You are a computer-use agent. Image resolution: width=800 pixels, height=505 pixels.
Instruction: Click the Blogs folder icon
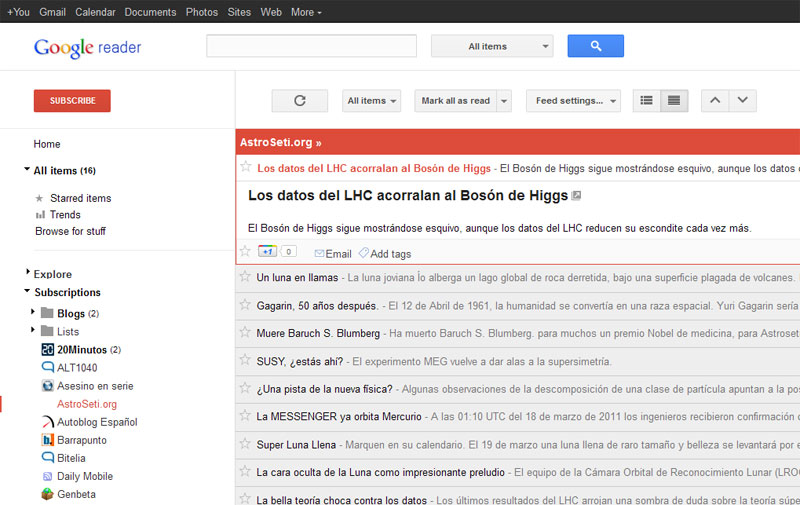(47, 313)
